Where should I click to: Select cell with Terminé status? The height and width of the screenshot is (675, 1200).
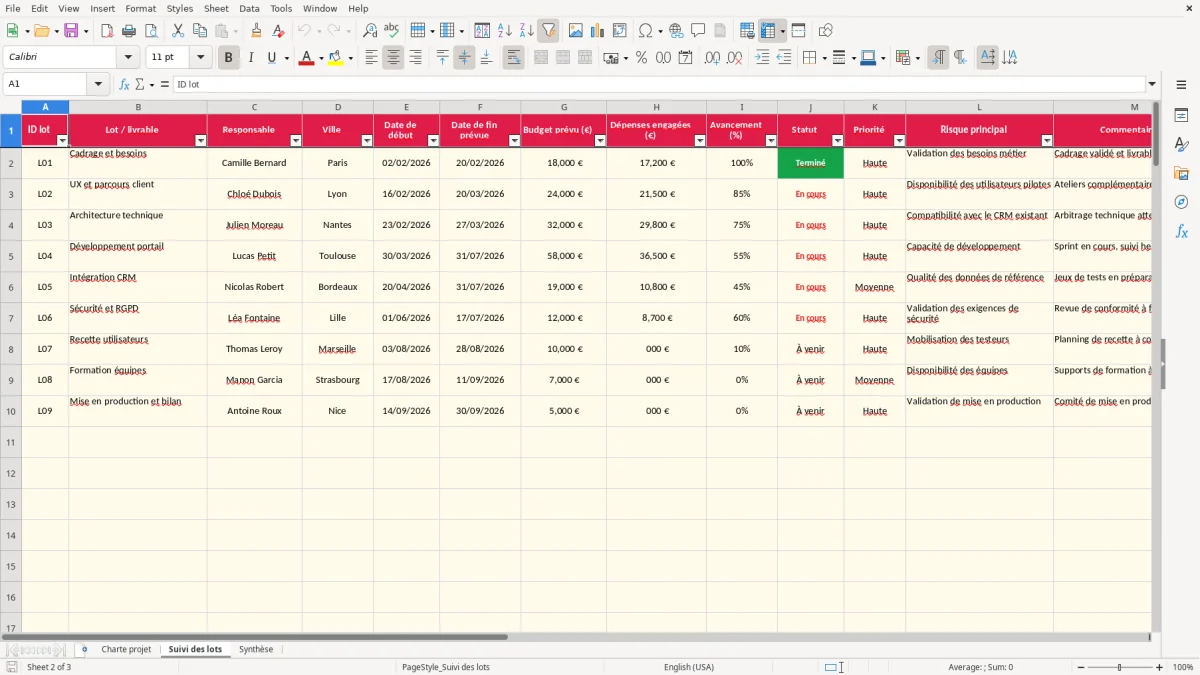coord(810,163)
